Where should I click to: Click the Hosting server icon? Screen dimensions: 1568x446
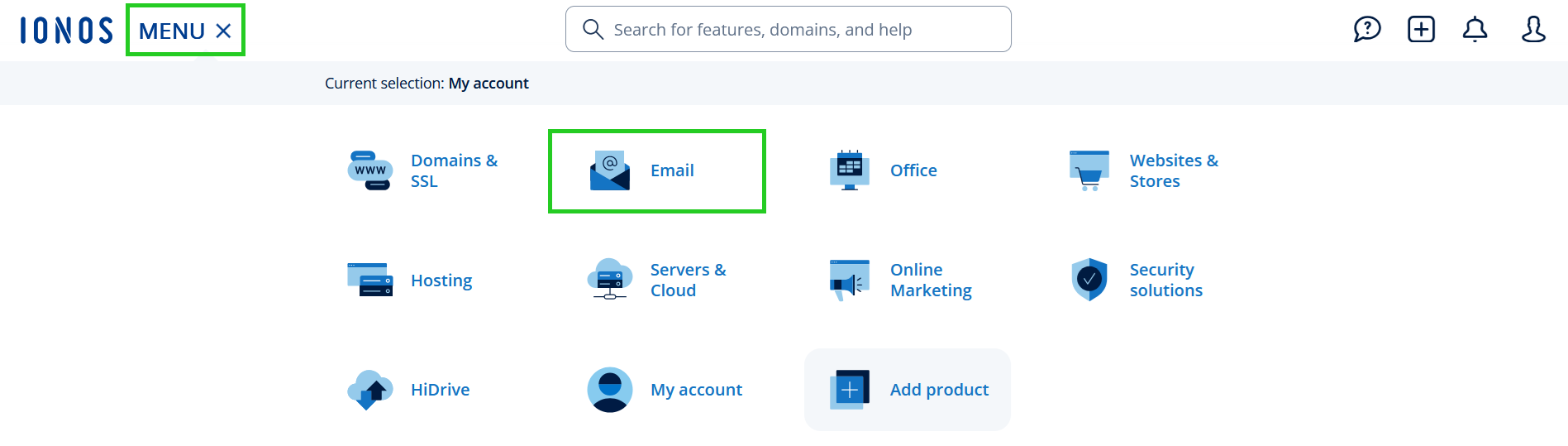coord(370,281)
